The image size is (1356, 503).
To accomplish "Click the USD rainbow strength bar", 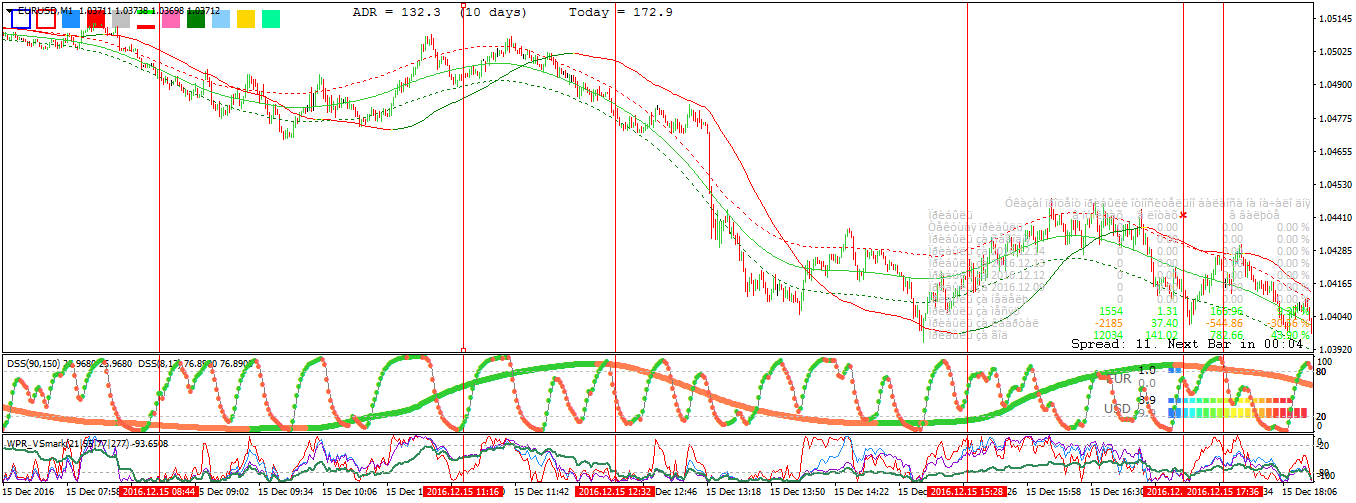I will 1238,411.
